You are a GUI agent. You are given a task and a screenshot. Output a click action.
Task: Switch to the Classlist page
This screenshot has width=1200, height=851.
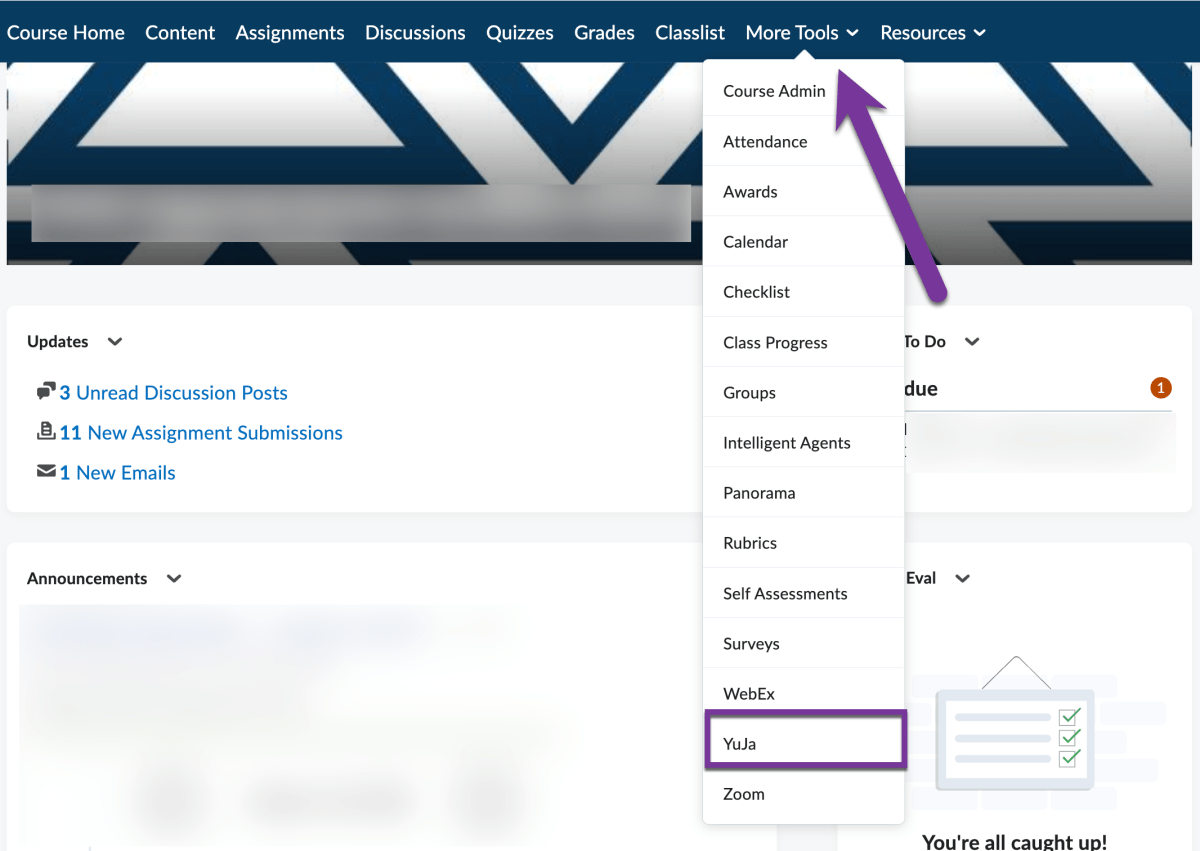point(690,32)
